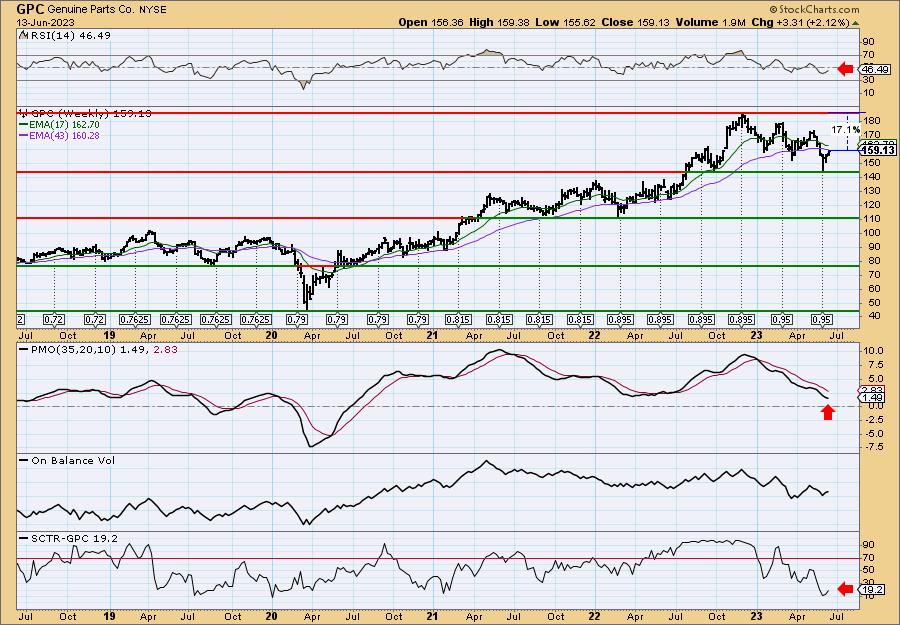Click the 19.2 SCTR axis value tag
The height and width of the screenshot is (625, 900).
pos(871,589)
